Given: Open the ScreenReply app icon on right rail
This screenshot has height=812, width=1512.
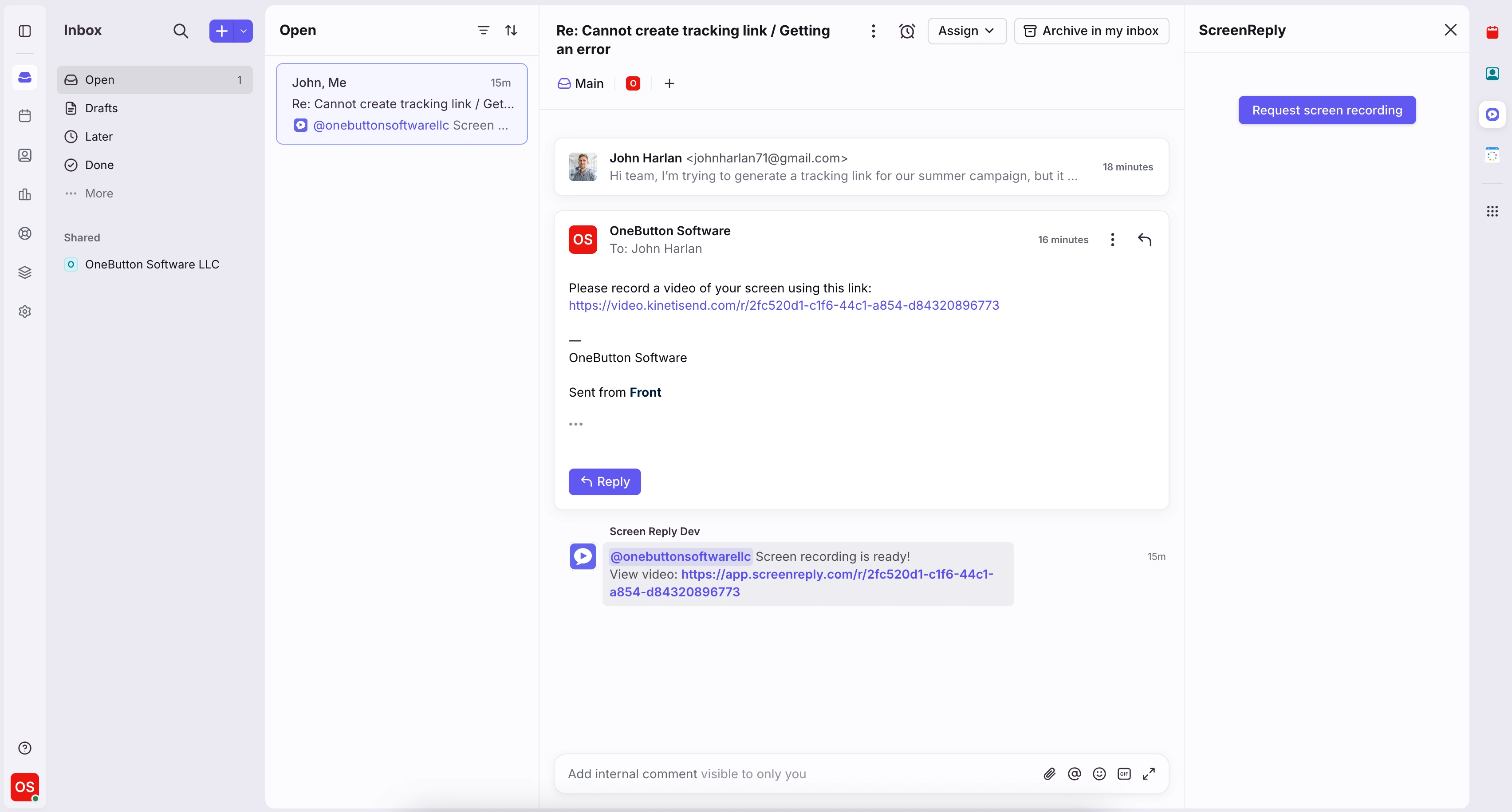Looking at the screenshot, I should (1492, 114).
